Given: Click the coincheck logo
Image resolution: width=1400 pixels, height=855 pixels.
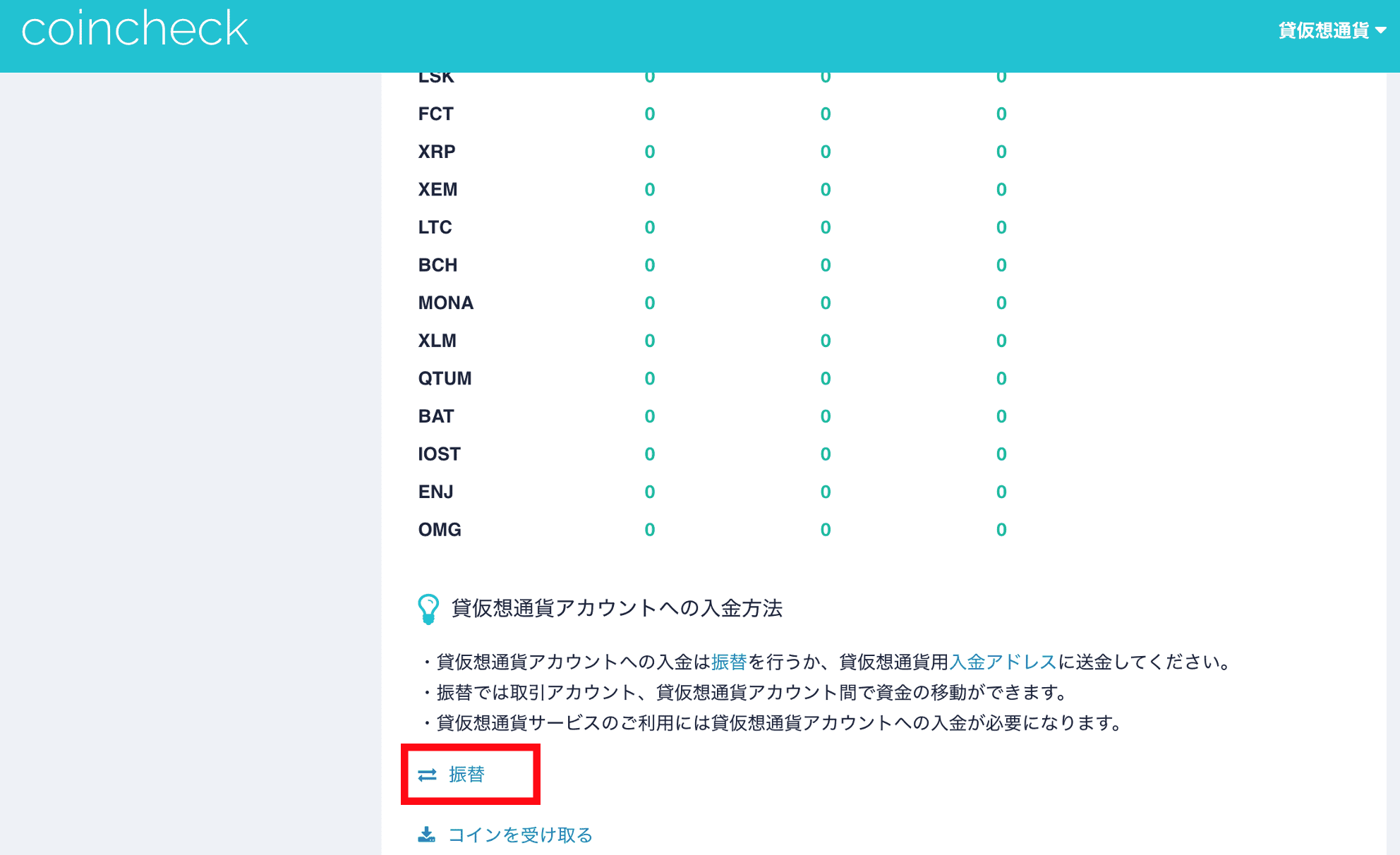Looking at the screenshot, I should (x=134, y=28).
